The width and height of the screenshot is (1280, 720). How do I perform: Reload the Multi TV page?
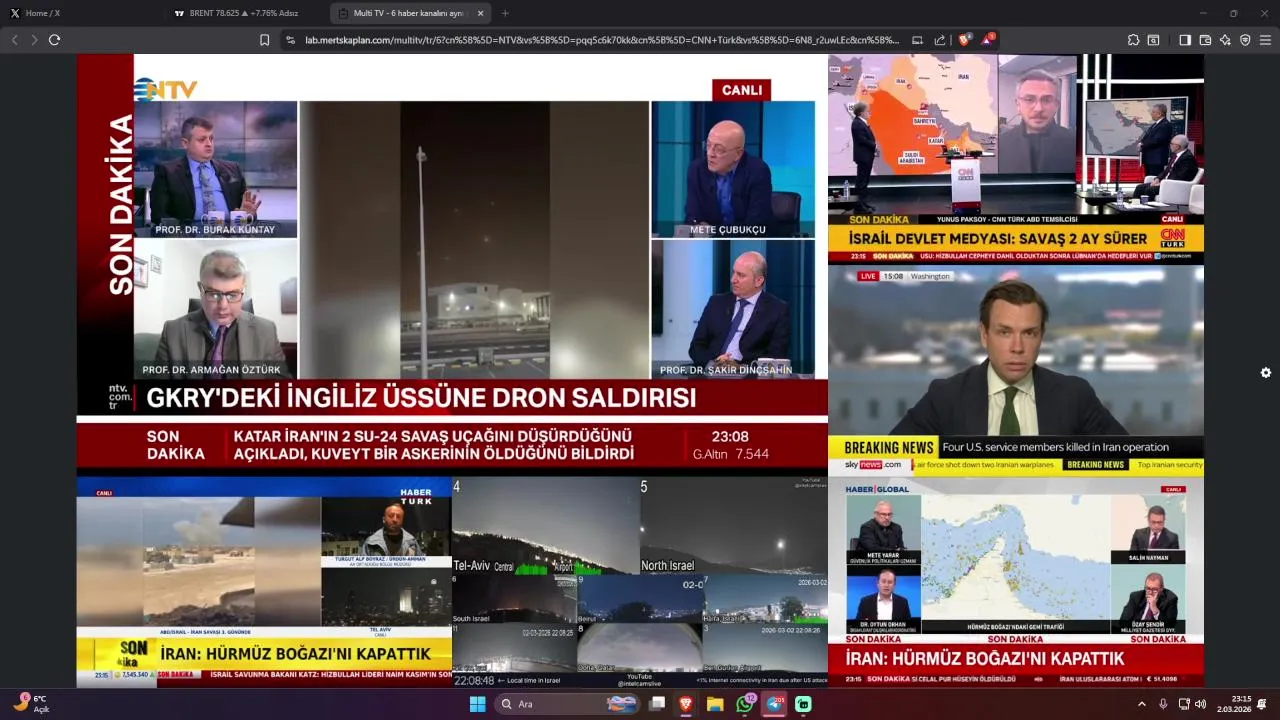coord(54,40)
